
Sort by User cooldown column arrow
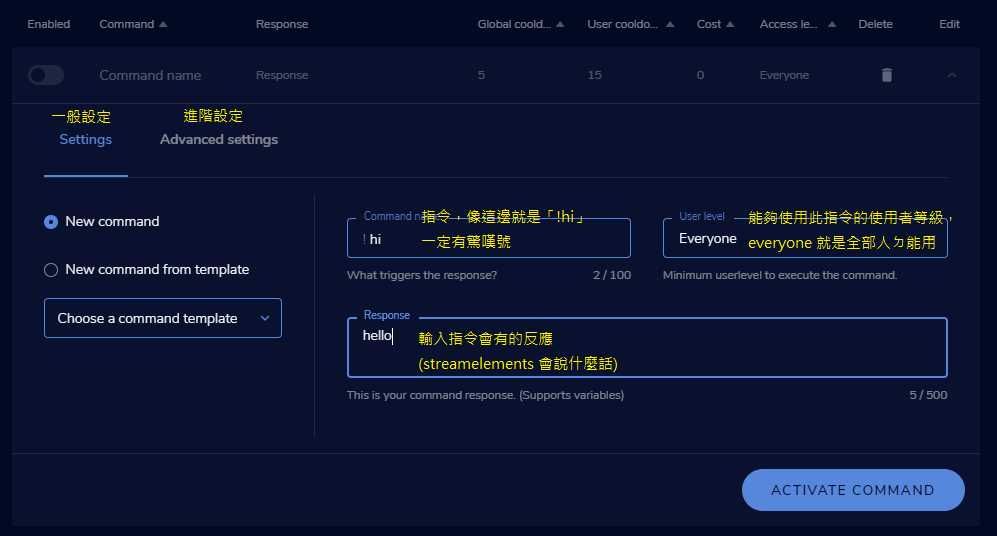point(670,24)
